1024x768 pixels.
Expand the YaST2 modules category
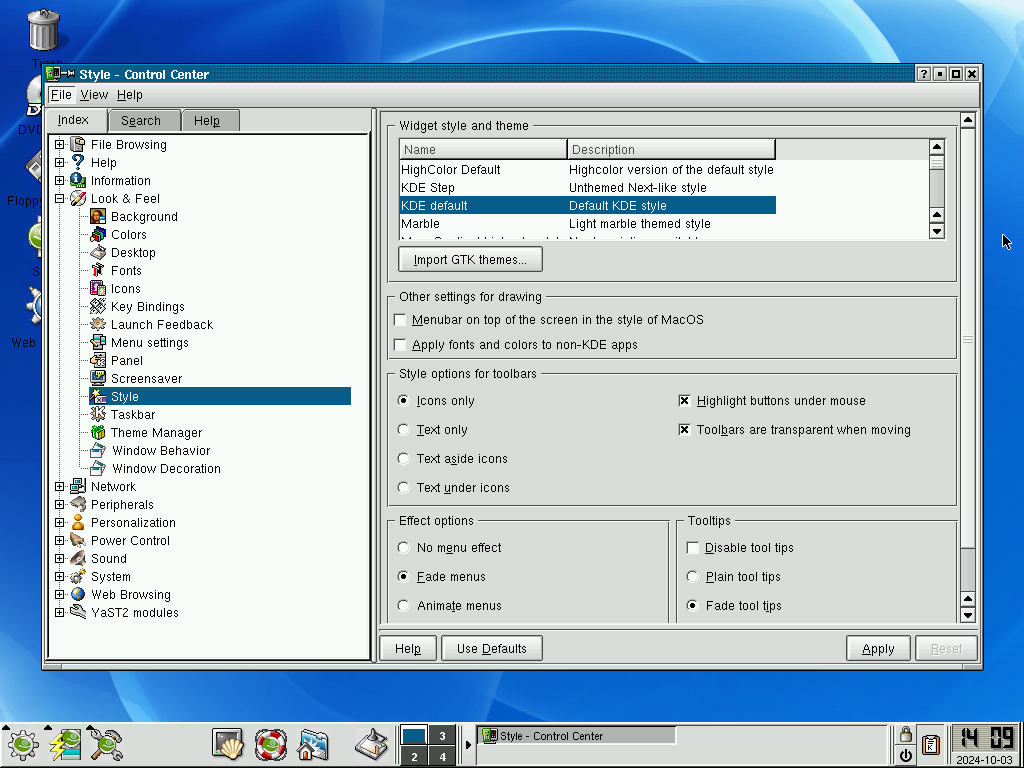click(59, 613)
